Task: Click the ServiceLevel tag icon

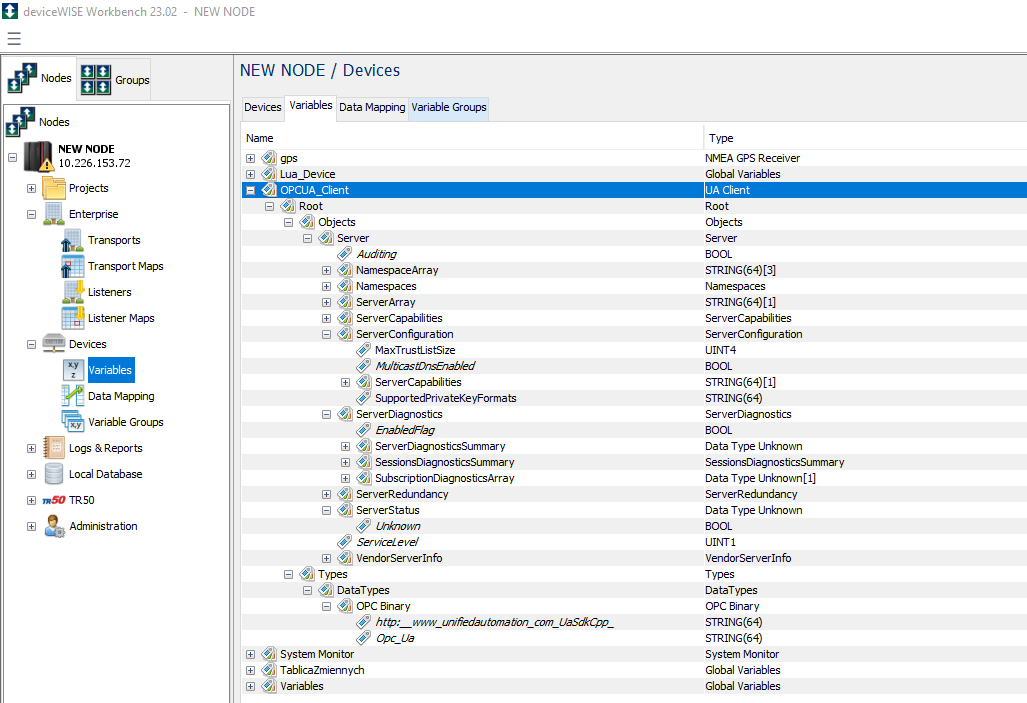Action: pos(345,542)
